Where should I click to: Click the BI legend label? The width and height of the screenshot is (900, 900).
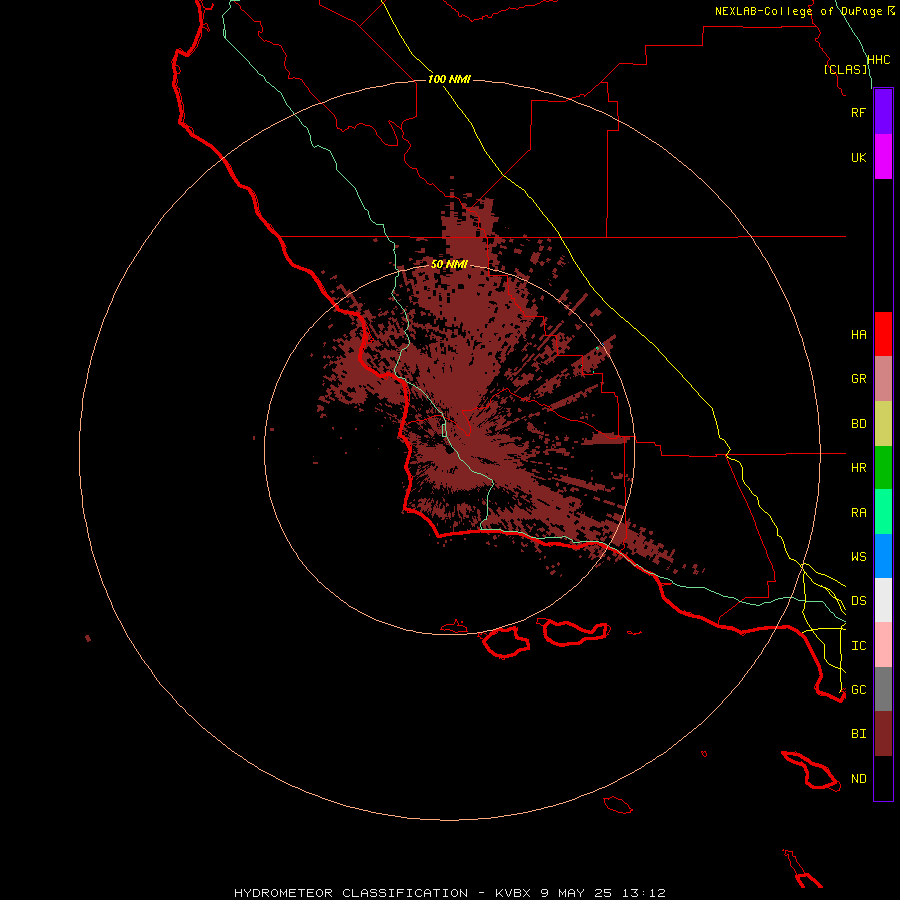click(858, 734)
